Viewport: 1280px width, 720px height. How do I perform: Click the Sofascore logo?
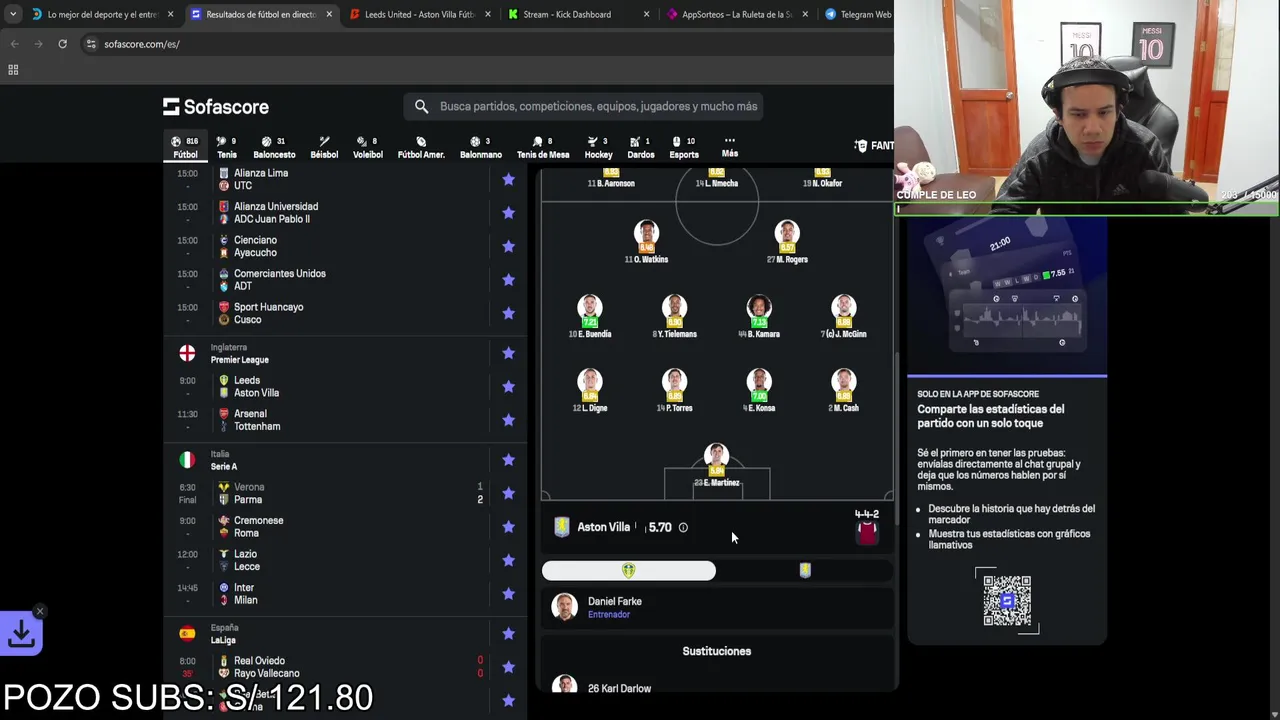click(216, 107)
